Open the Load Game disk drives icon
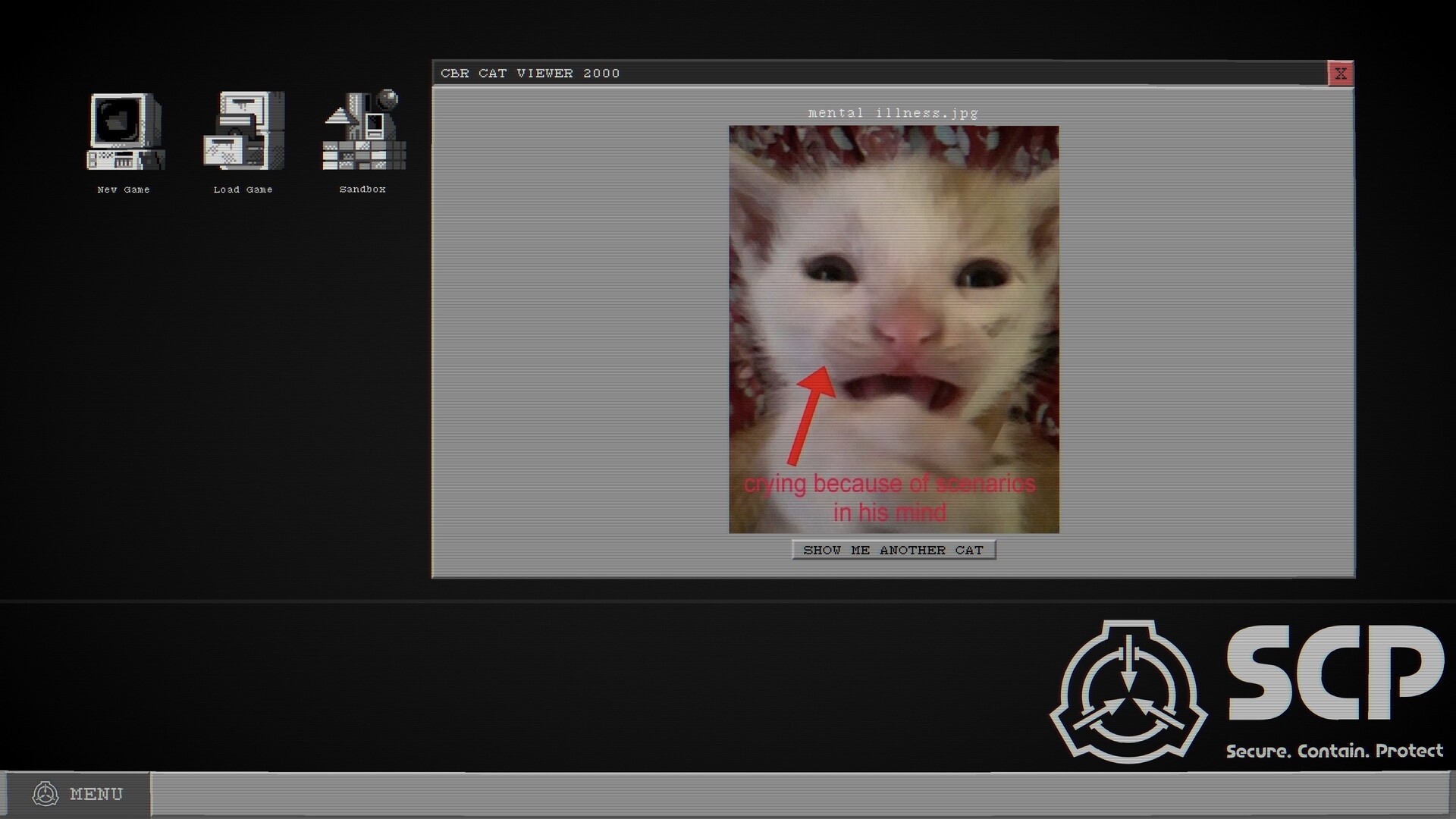Image resolution: width=1456 pixels, height=819 pixels. pyautogui.click(x=244, y=131)
